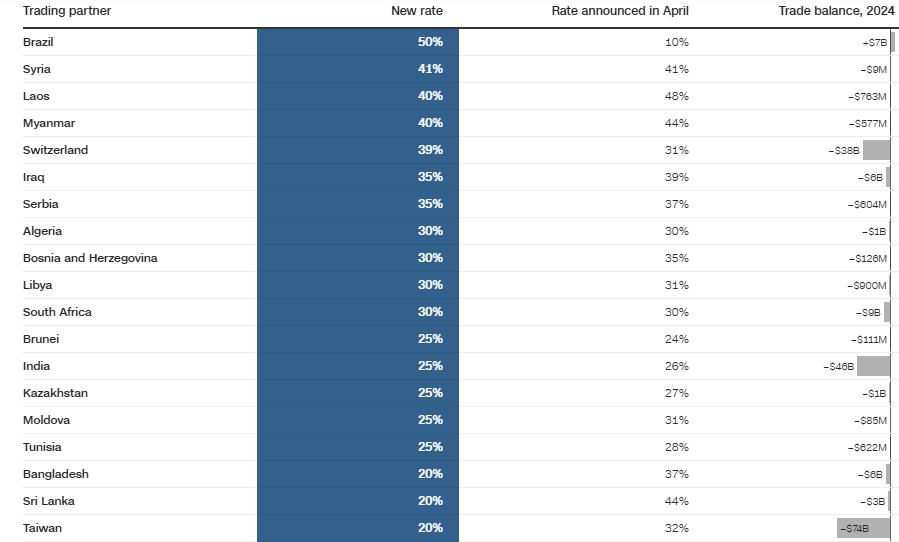Click the Switzerland country name

[56, 150]
